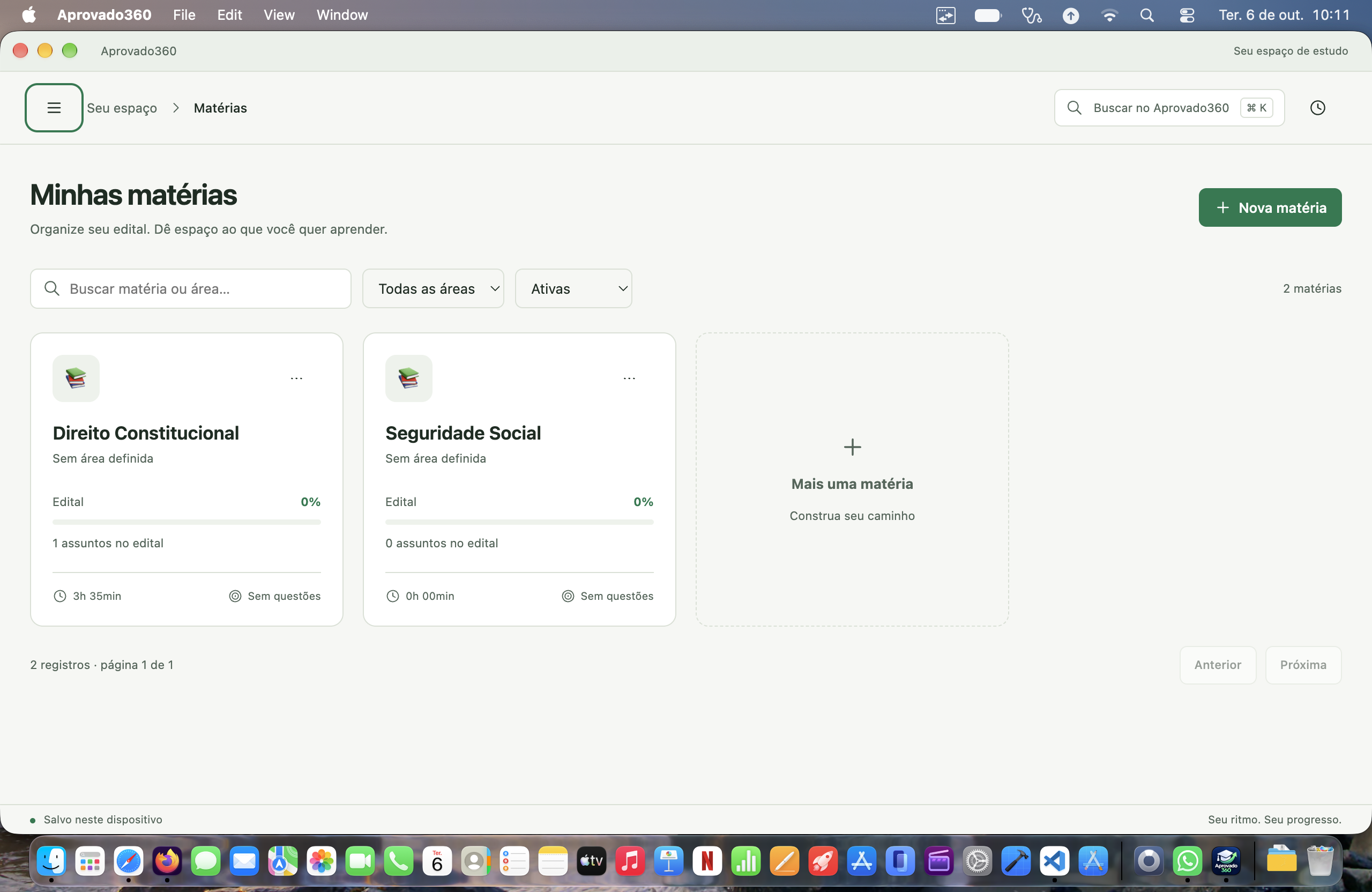Open Control Center in the menu bar
Viewport: 1372px width, 892px height.
coord(1187,15)
